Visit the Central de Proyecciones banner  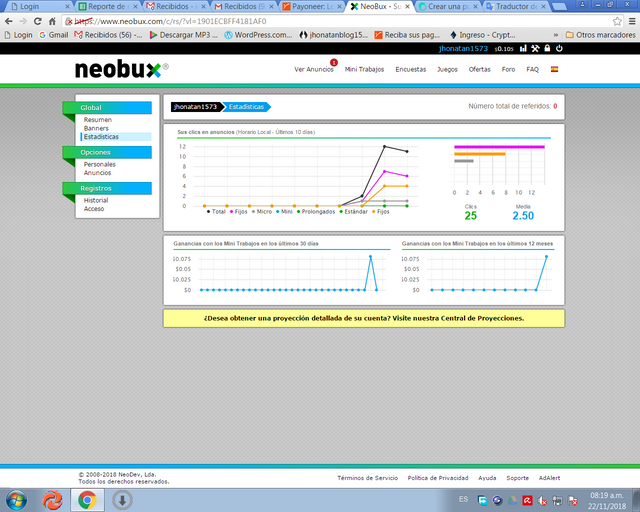pos(364,318)
